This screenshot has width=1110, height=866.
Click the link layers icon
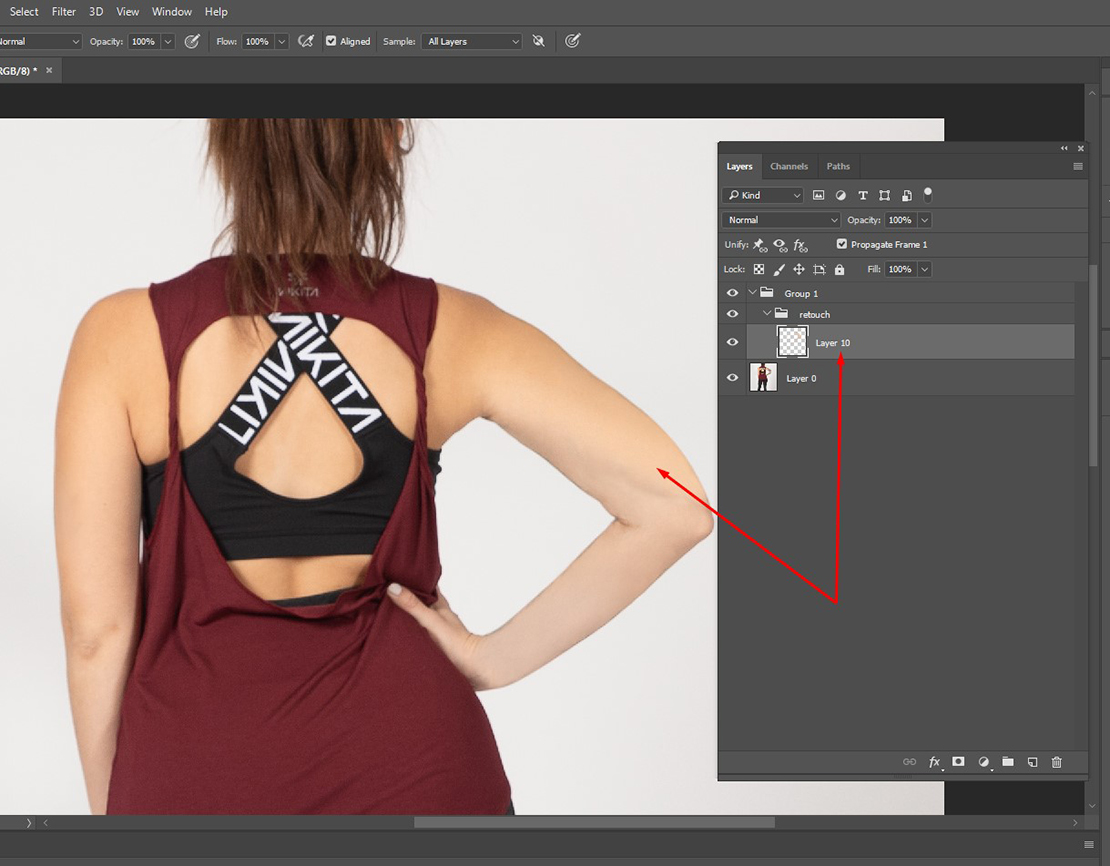tap(909, 762)
